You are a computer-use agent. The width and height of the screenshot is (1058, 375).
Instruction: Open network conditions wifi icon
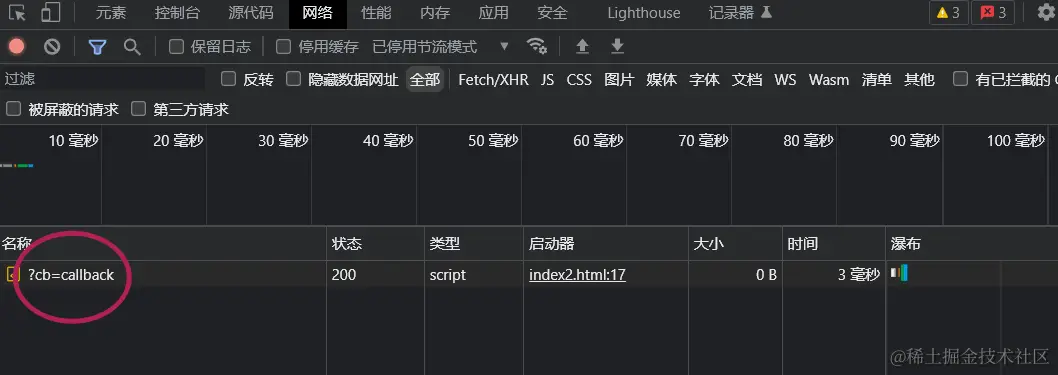coord(537,46)
